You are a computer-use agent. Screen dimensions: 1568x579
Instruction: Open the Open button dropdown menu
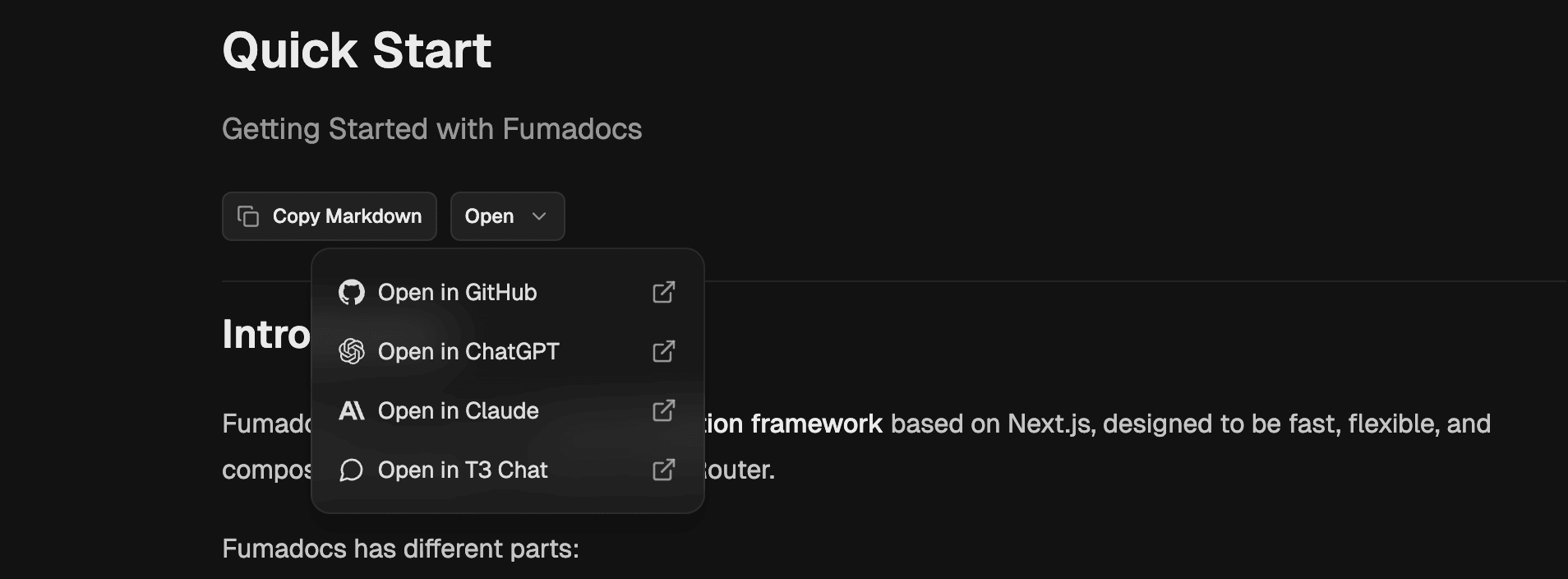tap(507, 215)
